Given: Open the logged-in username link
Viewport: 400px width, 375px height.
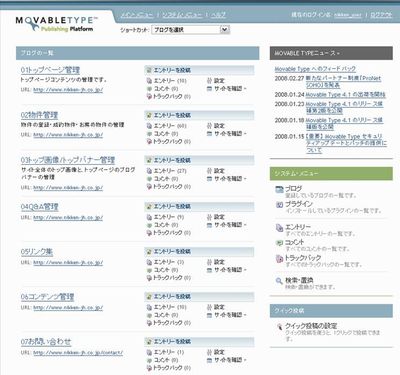Looking at the screenshot, I should click(348, 15).
